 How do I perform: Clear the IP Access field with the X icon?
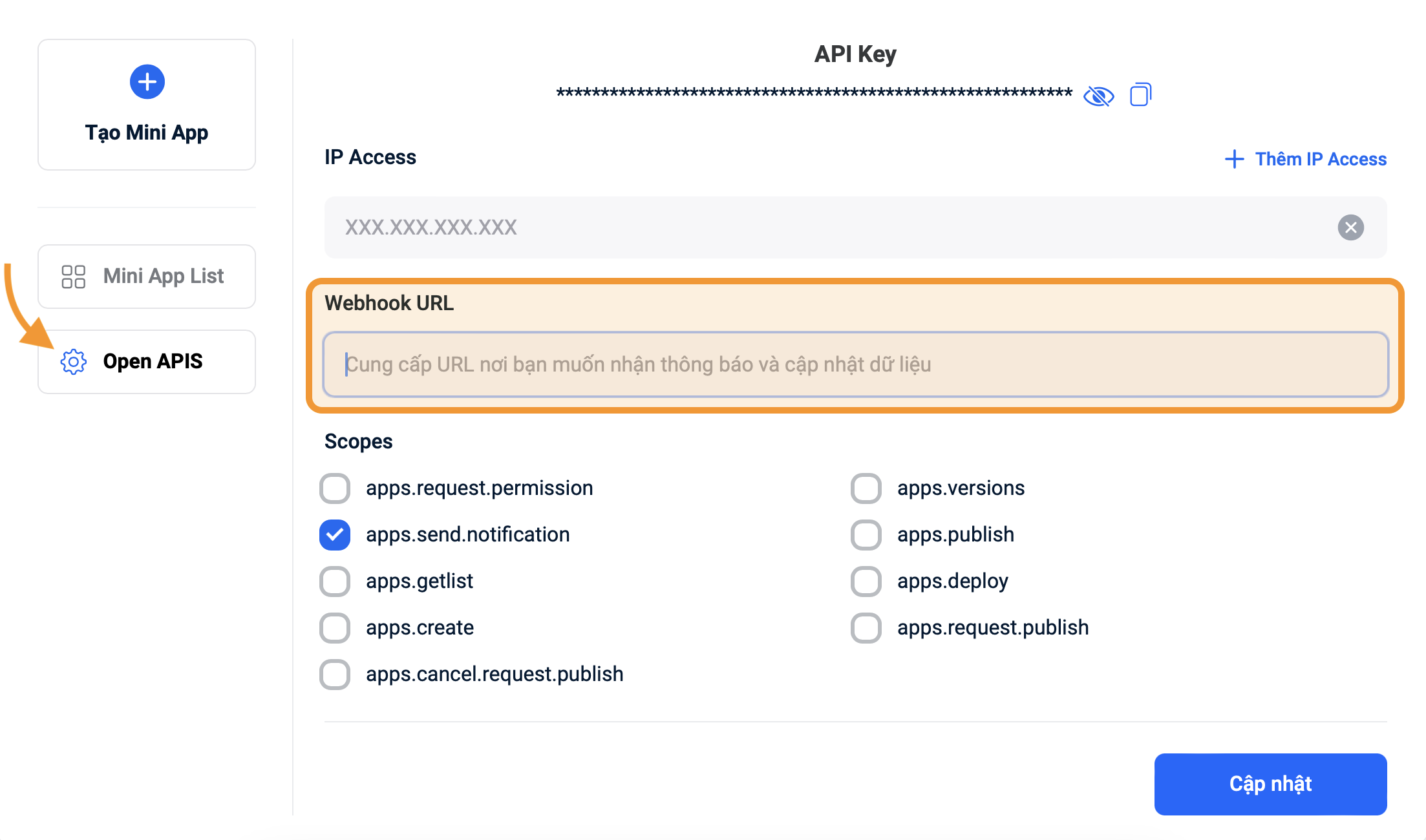1350,227
